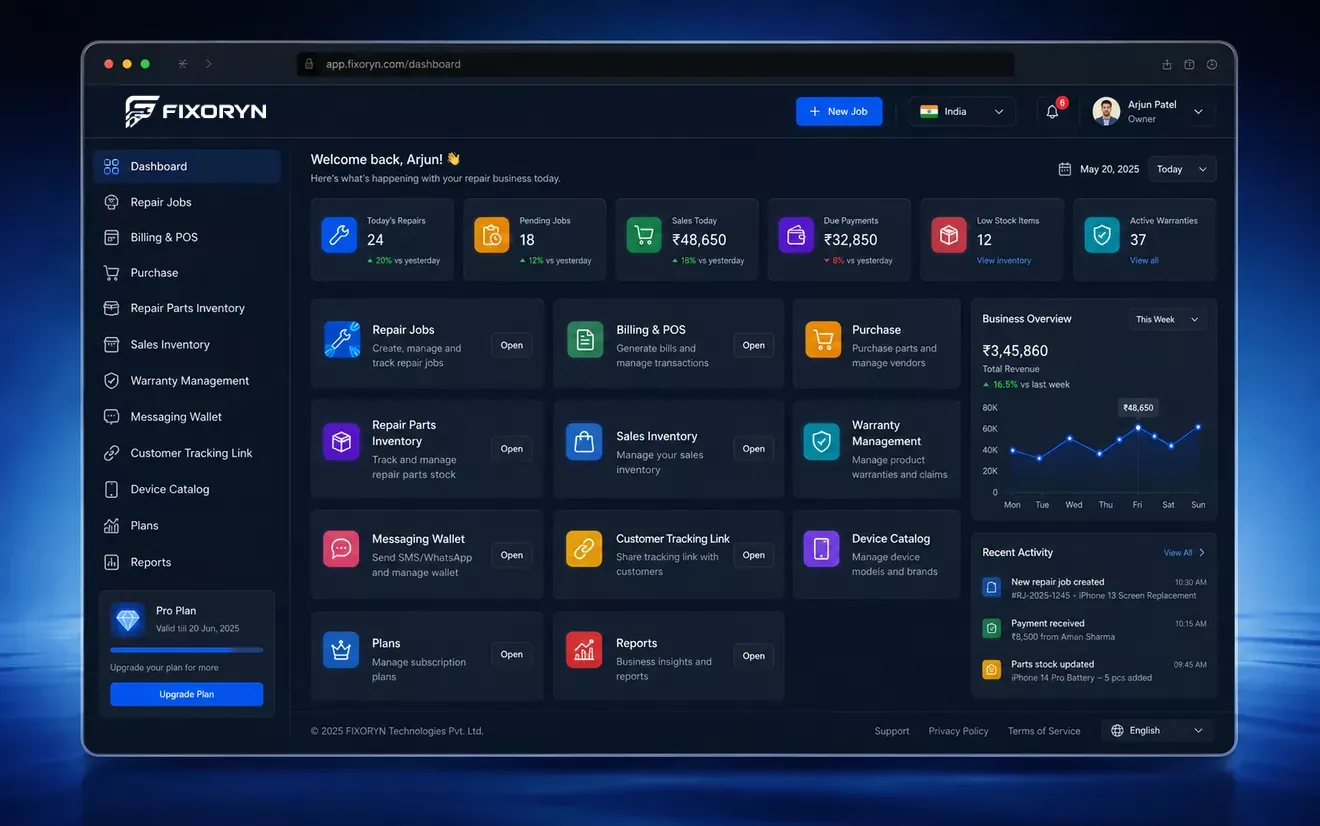Click the Billing & POS card document icon
This screenshot has height=826, width=1320.
click(x=585, y=340)
